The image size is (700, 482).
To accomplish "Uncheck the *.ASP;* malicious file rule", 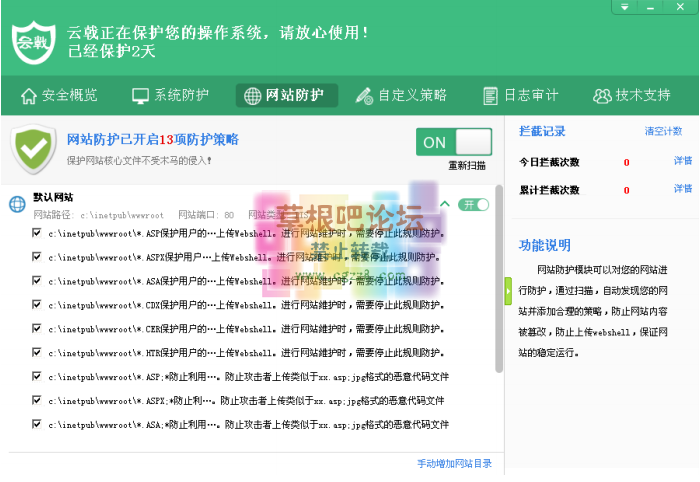I will tap(37, 377).
